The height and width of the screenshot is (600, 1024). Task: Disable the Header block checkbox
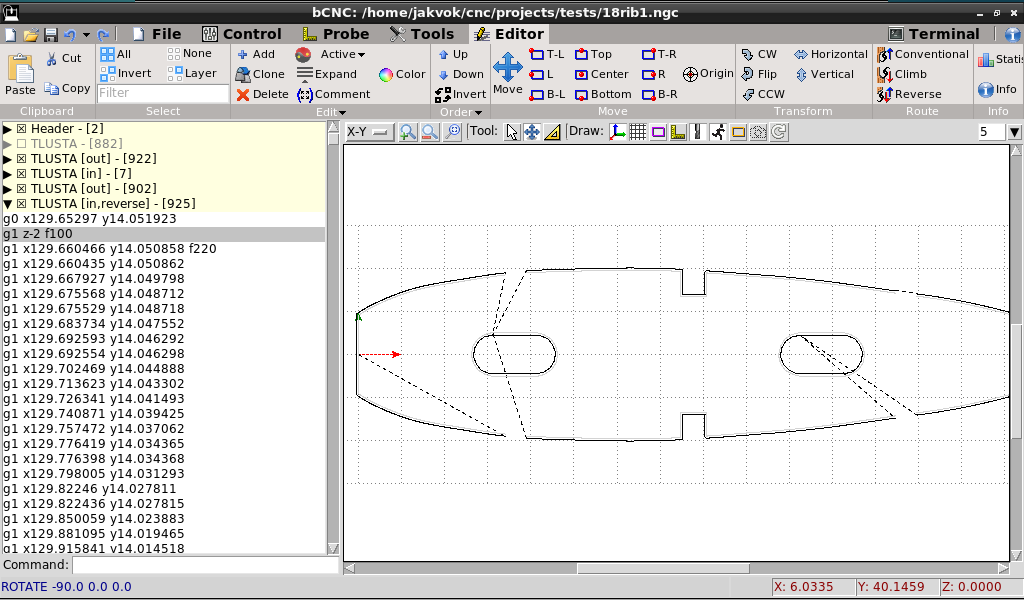pyautogui.click(x=21, y=129)
